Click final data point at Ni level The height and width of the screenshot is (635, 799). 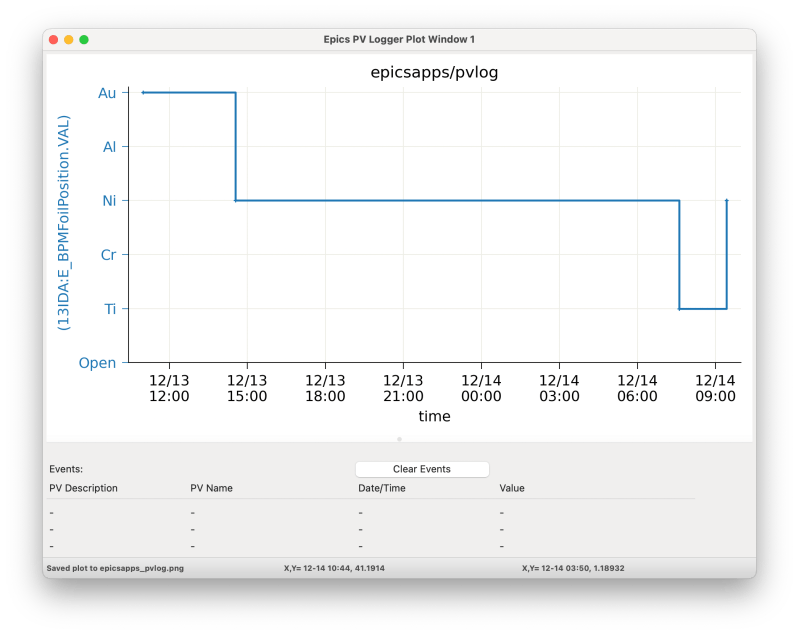727,201
